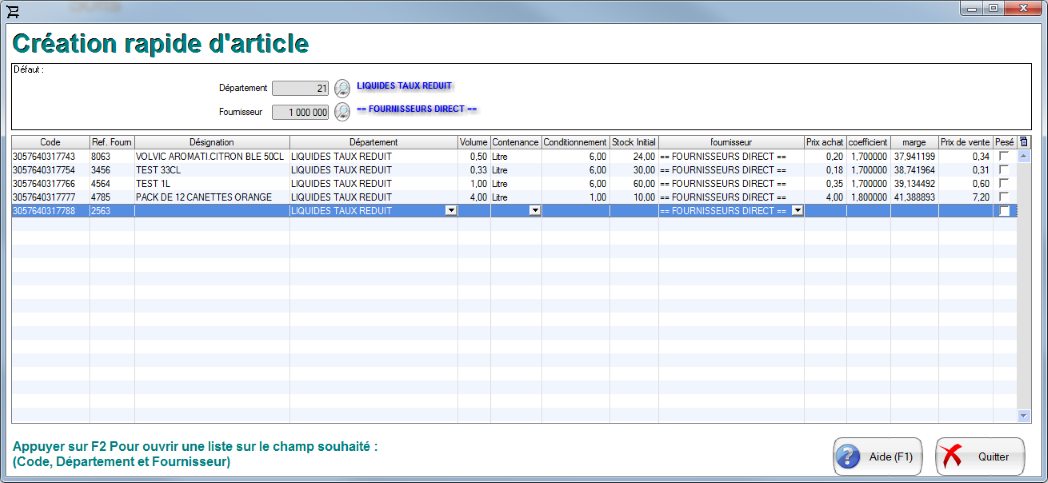
Task: Tick the Pesé checkbox on the highlighted row
Action: (x=1004, y=211)
